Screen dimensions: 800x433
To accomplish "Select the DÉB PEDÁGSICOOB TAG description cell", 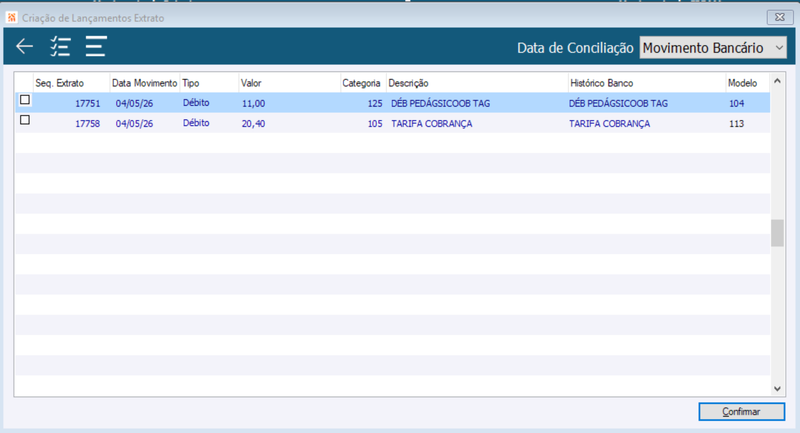I will pos(440,103).
